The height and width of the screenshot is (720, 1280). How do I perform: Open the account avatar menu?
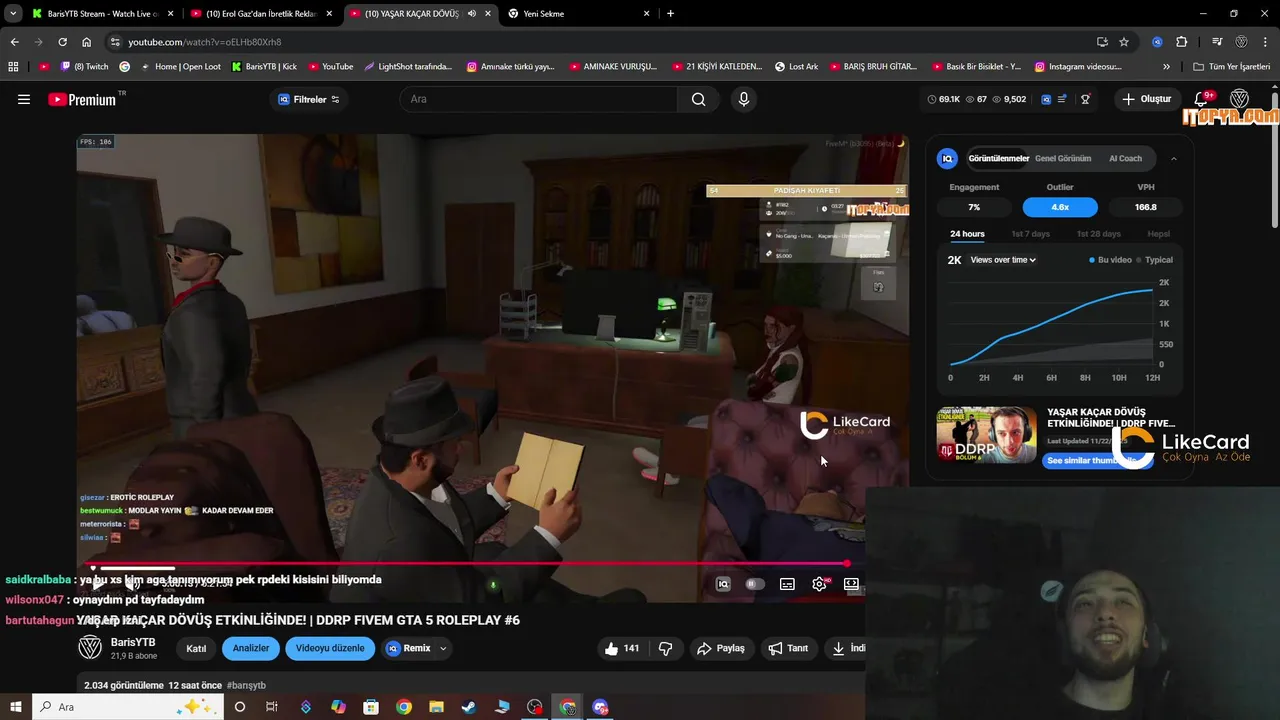pyautogui.click(x=1239, y=98)
